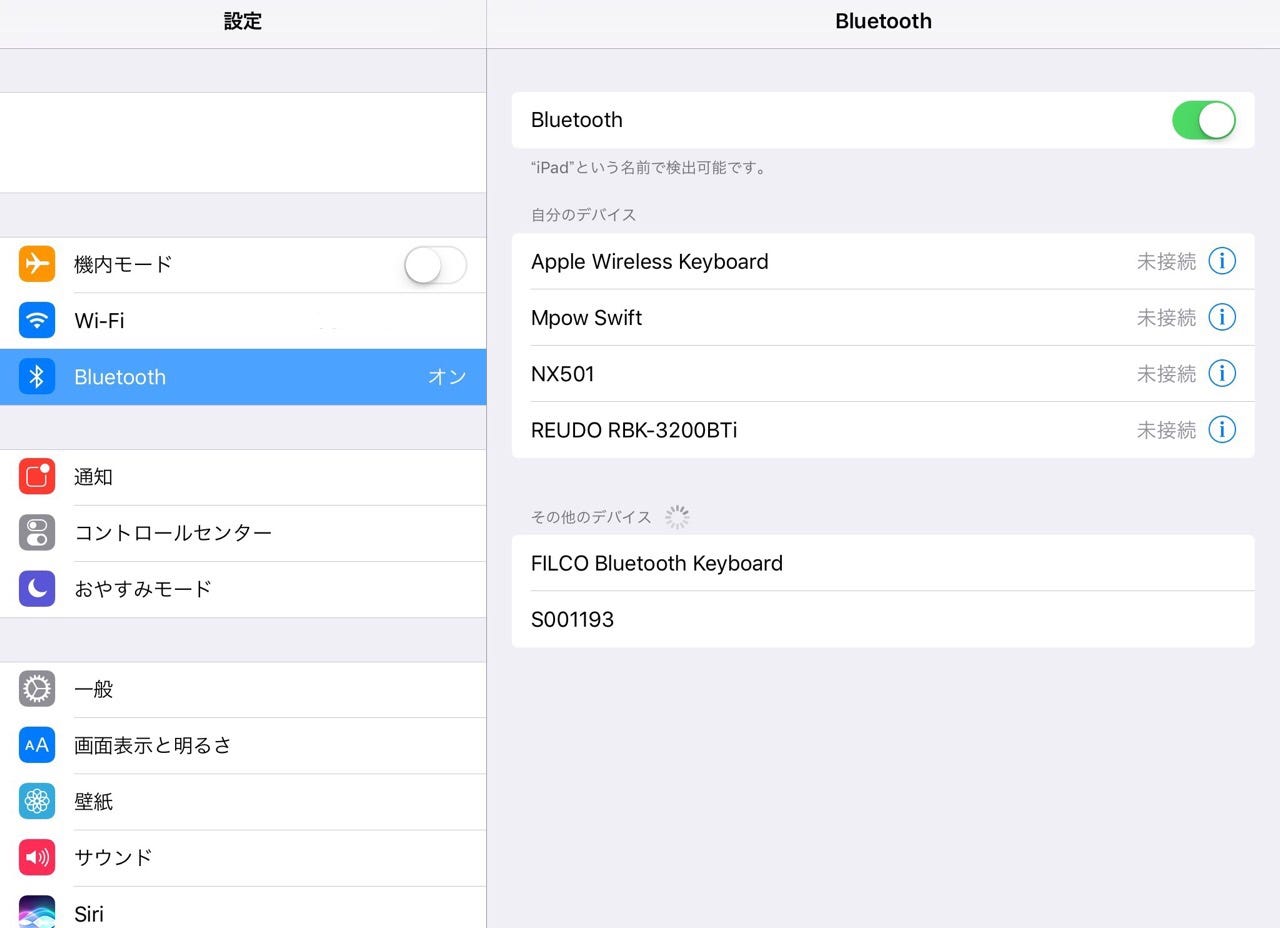This screenshot has height=928, width=1280.
Task: Tap the General gear icon
Action: (x=37, y=689)
